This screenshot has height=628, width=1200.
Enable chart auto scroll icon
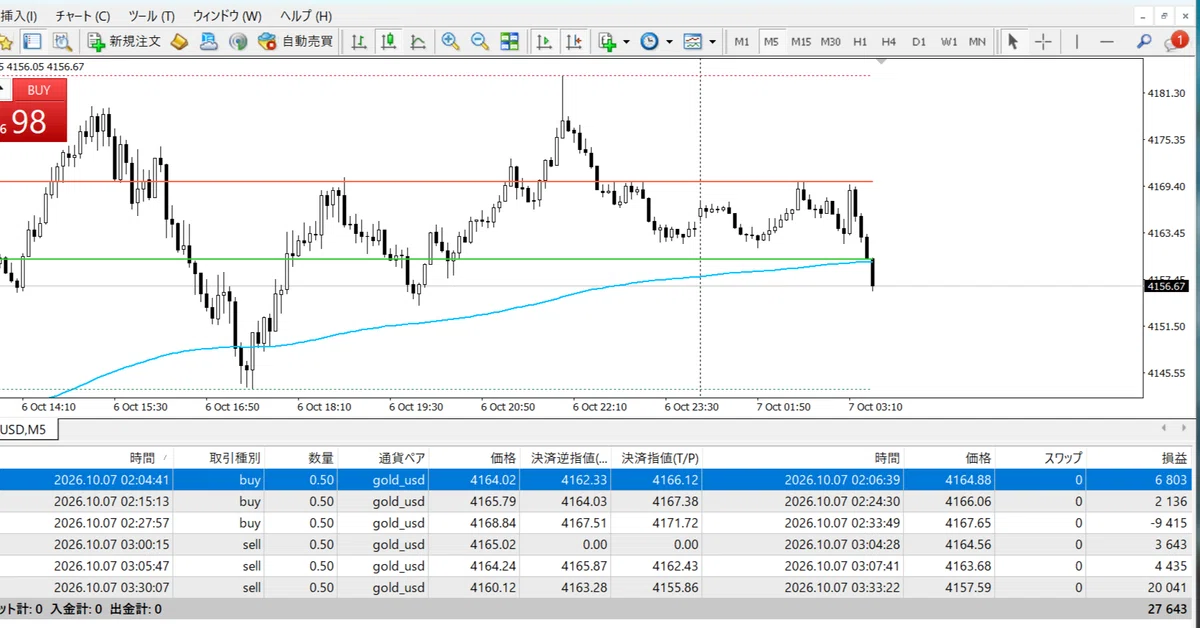[x=544, y=42]
